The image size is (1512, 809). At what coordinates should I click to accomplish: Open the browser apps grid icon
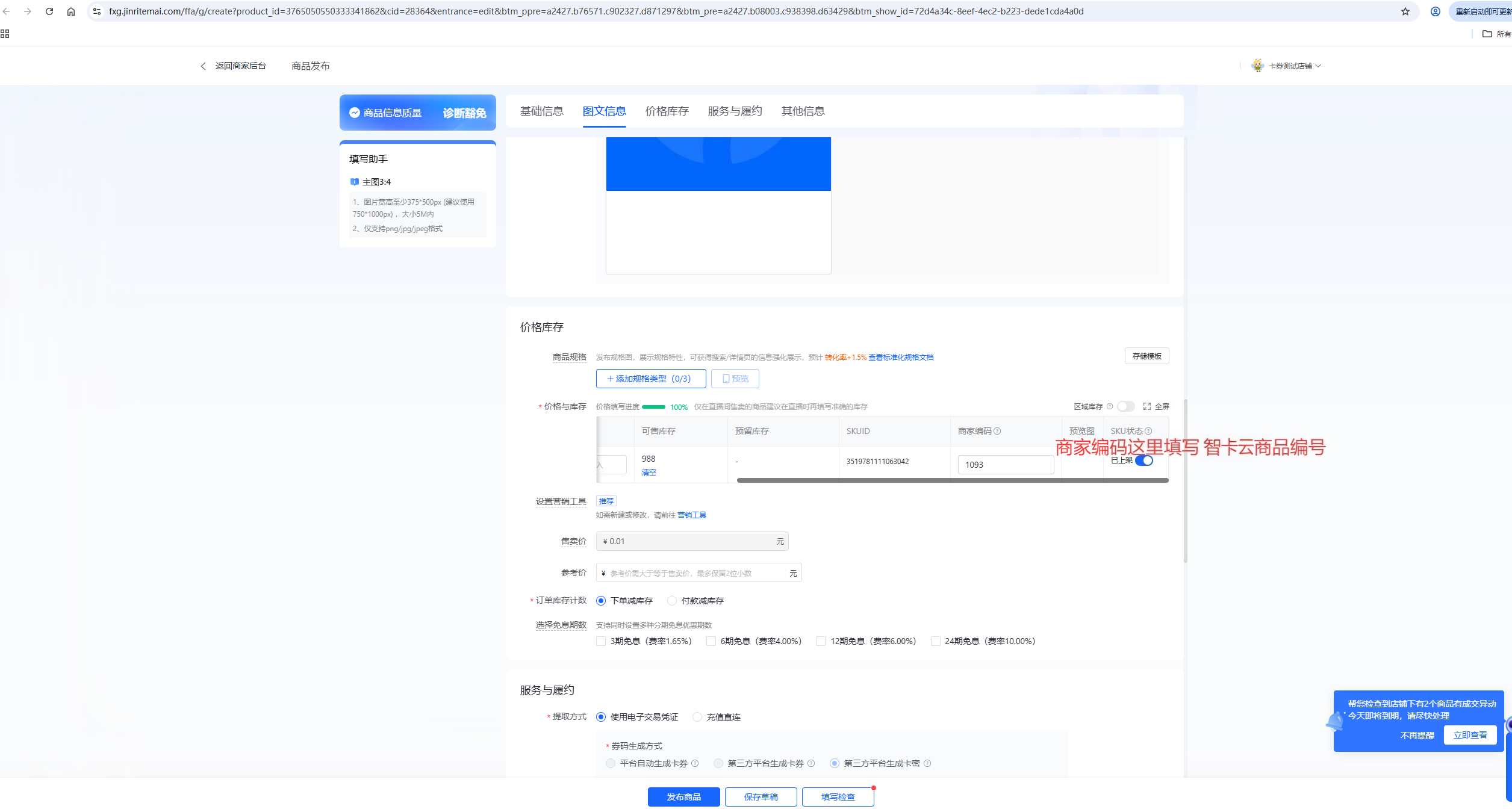pyautogui.click(x=5, y=34)
